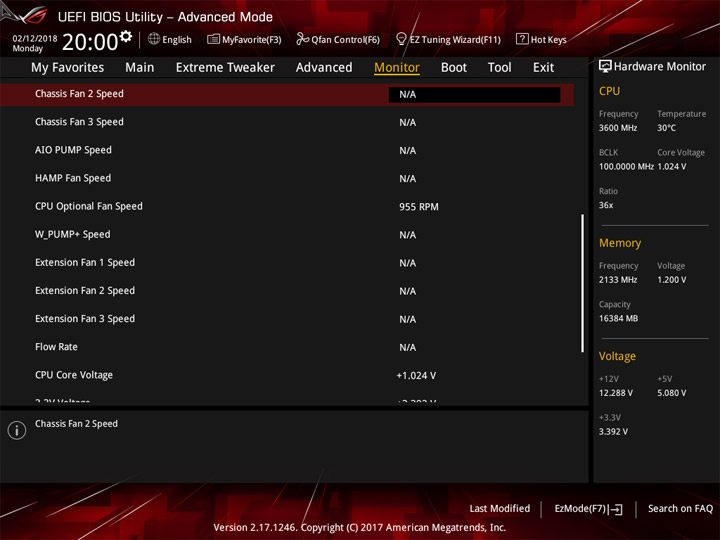Open the My Favorites tab
The image size is (720, 540).
click(x=68, y=68)
